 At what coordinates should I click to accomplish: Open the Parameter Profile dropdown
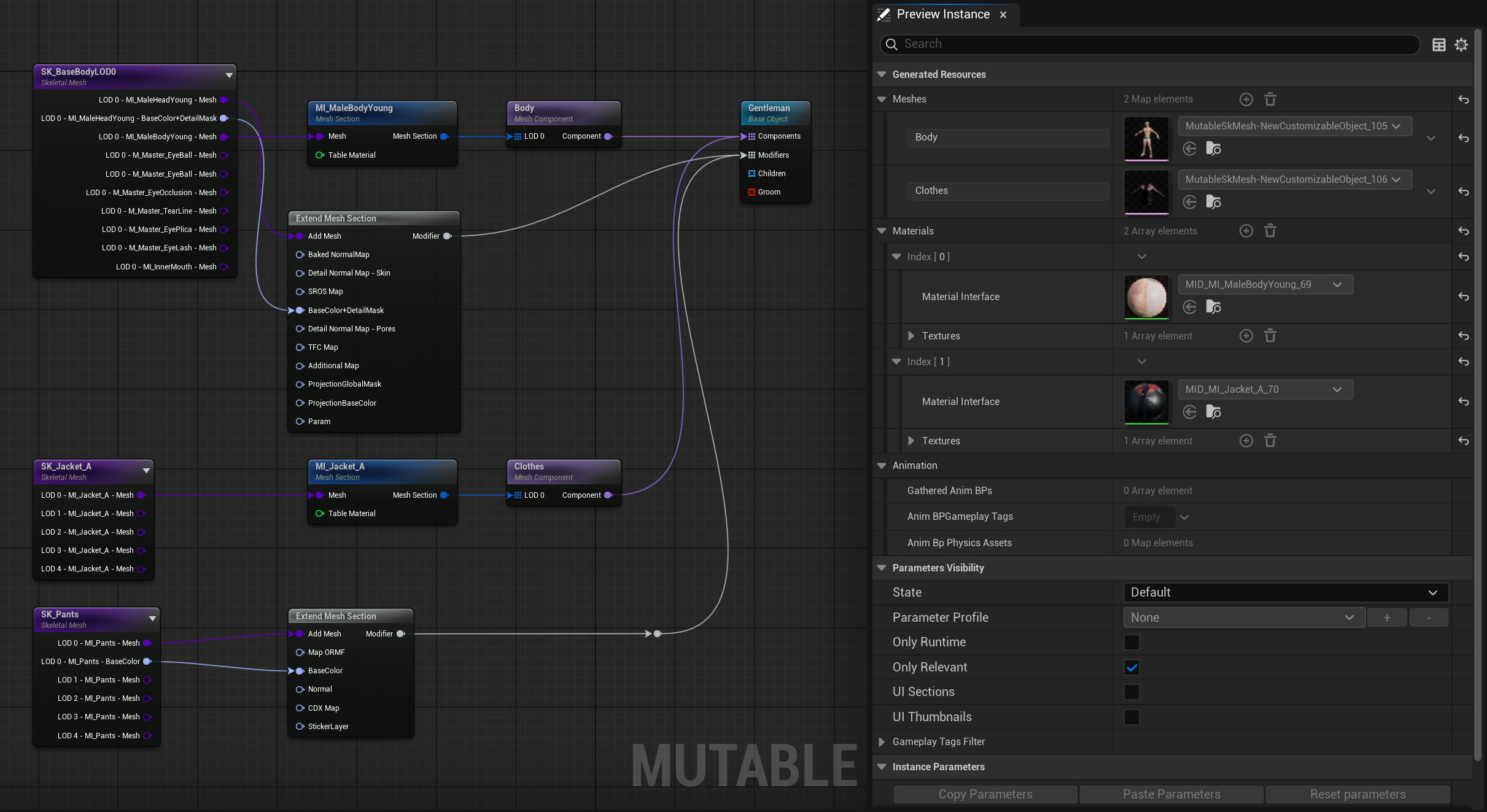point(1244,617)
